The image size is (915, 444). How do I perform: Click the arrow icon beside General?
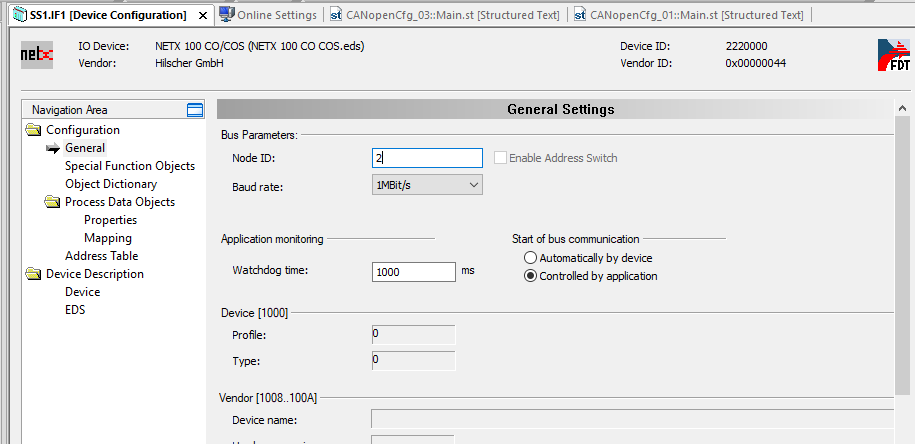tap(53, 148)
